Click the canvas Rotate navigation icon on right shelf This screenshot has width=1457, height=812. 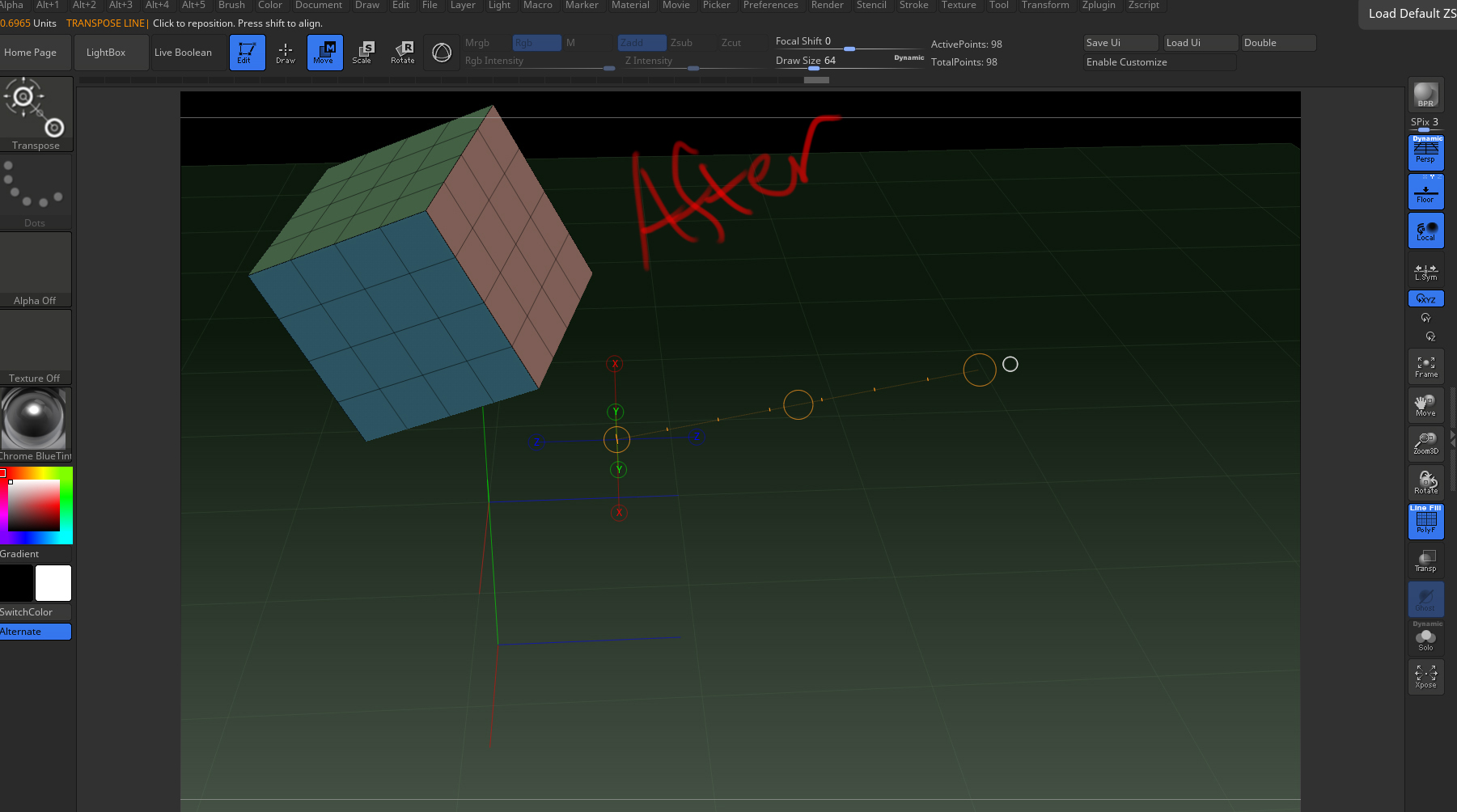coord(1425,483)
